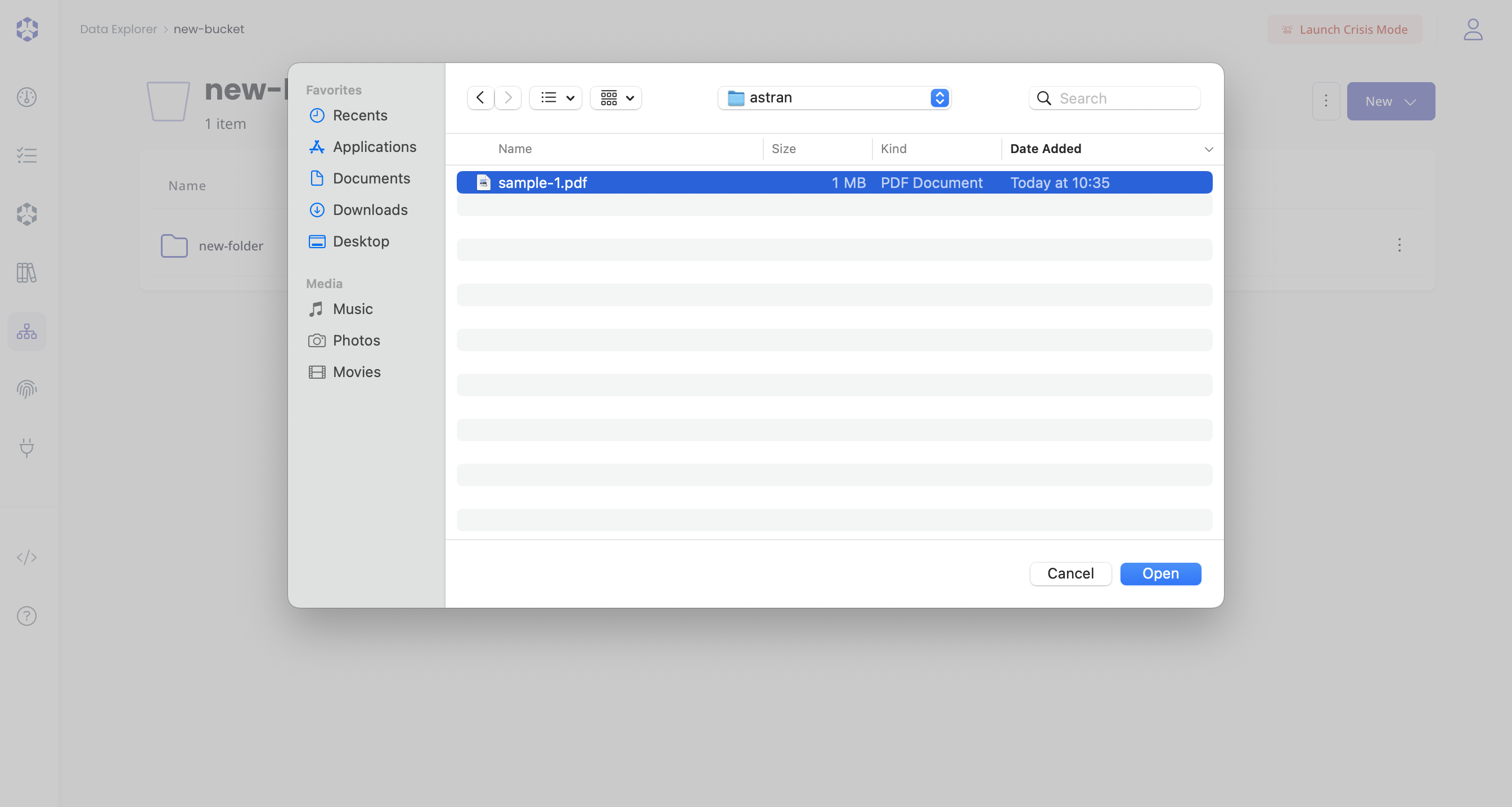Select Recents in Favorites sidebar
This screenshot has height=807, width=1512.
pos(360,115)
